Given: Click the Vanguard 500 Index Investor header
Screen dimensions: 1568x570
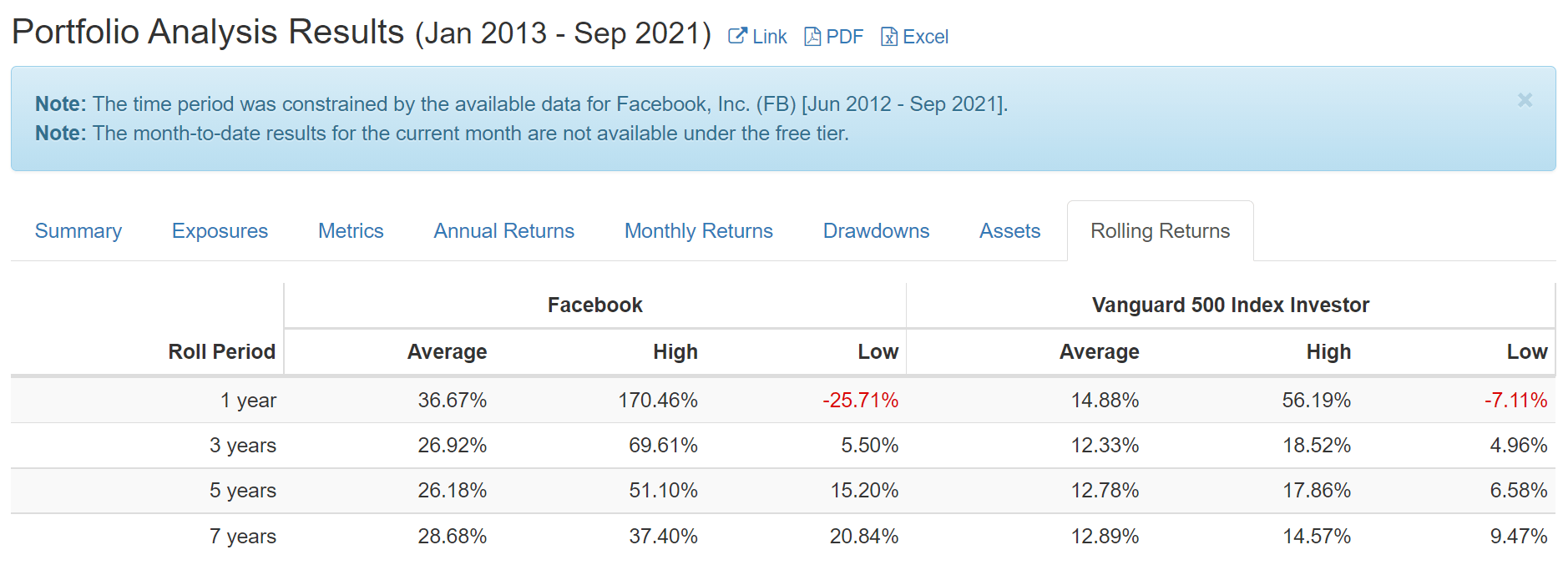Looking at the screenshot, I should tap(1231, 305).
